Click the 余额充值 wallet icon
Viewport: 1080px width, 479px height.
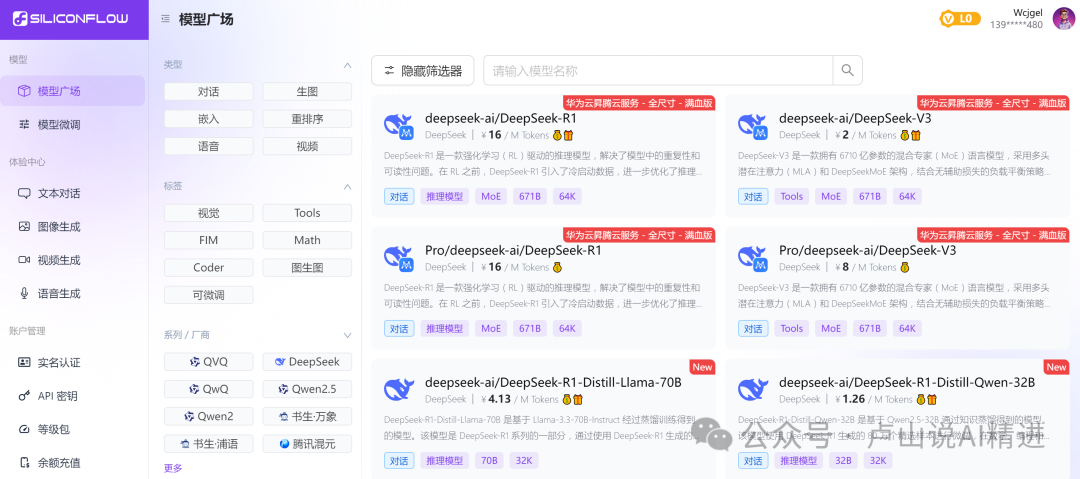click(24, 462)
